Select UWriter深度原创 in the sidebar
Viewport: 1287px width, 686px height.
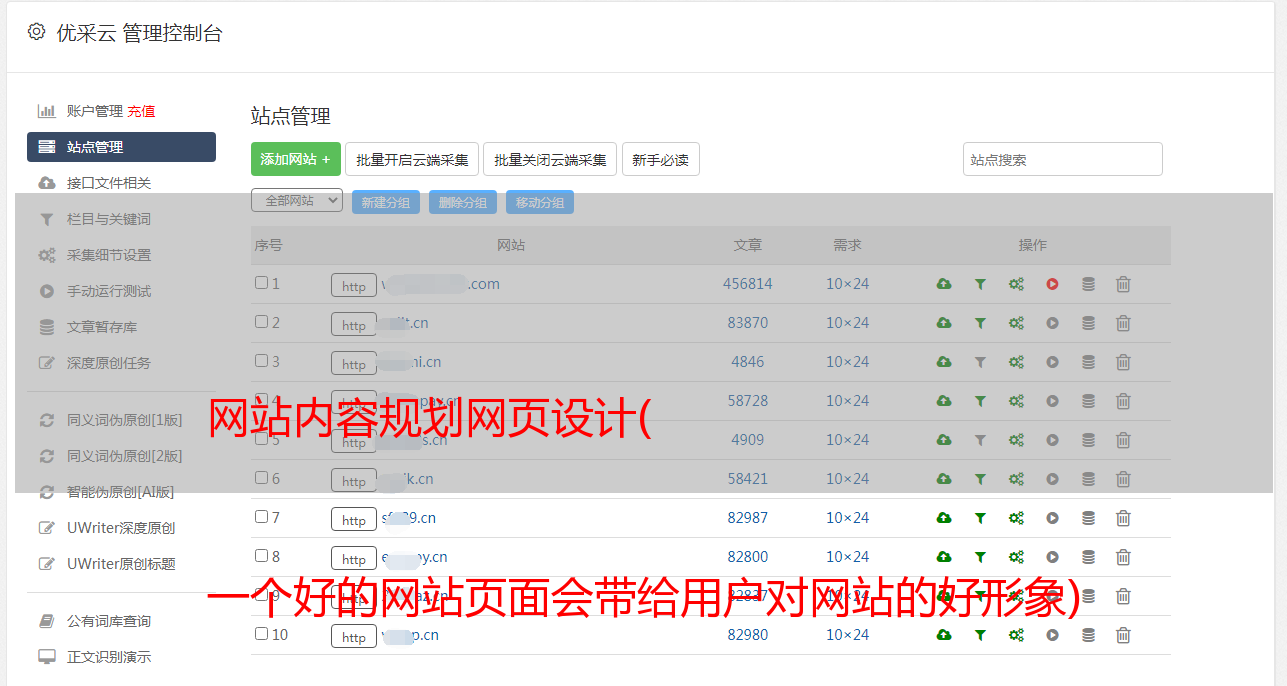(121, 528)
